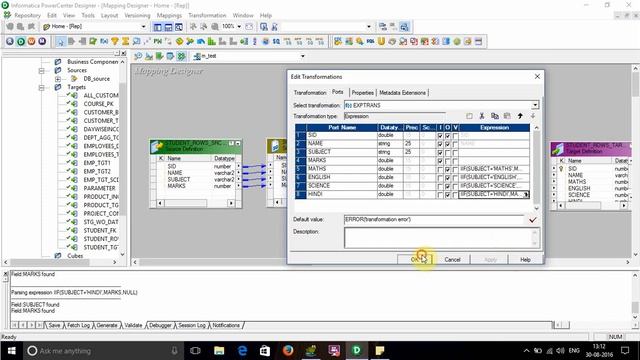Toggle the variable checkbox for SCIENCE
The image size is (640, 360).
click(455, 187)
